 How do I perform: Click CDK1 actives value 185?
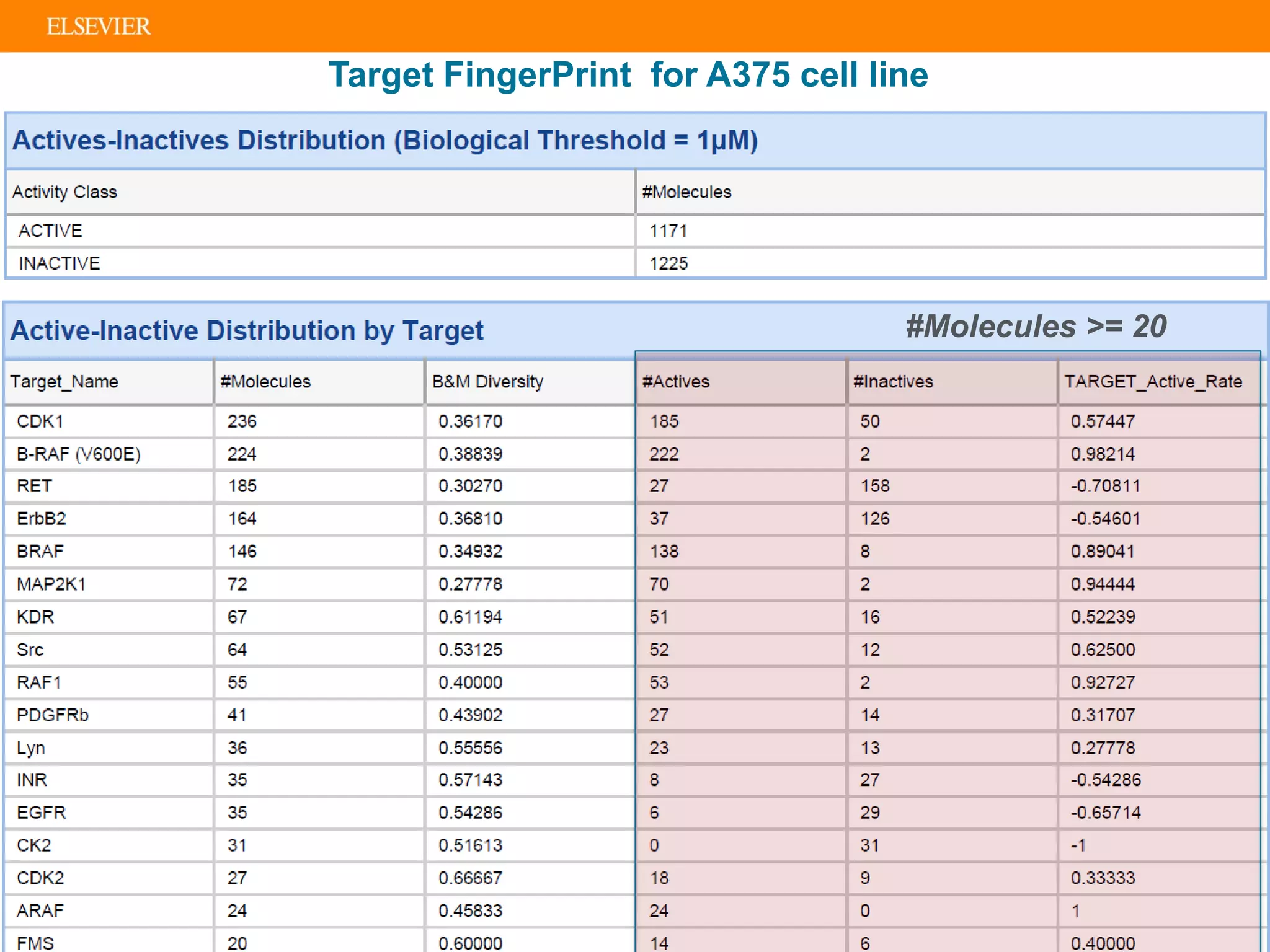click(x=664, y=421)
